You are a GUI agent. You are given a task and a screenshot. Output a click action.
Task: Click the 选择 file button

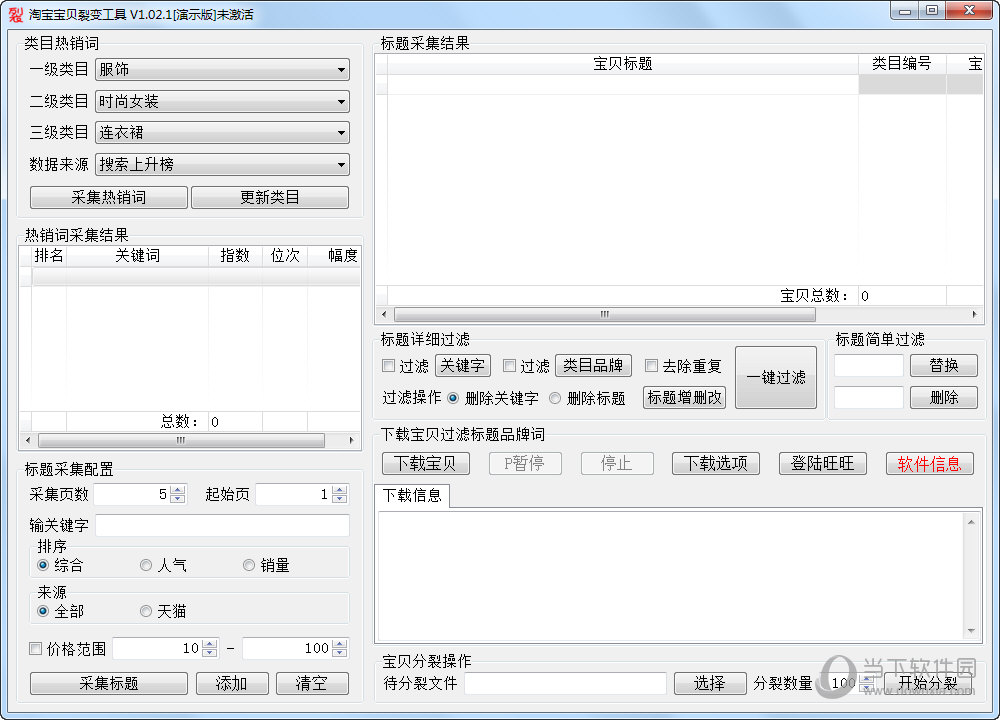pos(710,684)
